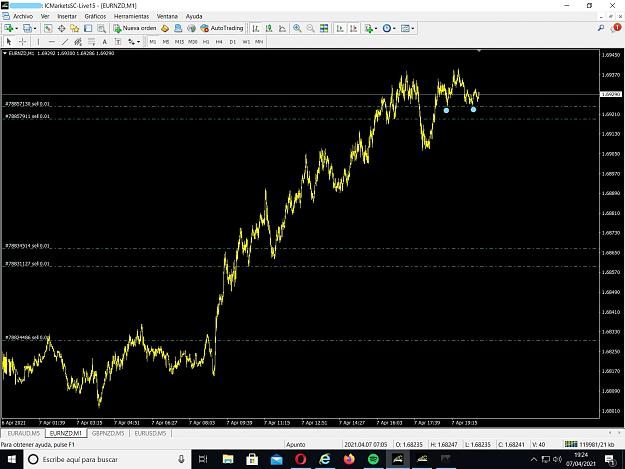Select the Fibonacci Retracement tool

pyautogui.click(x=92, y=41)
